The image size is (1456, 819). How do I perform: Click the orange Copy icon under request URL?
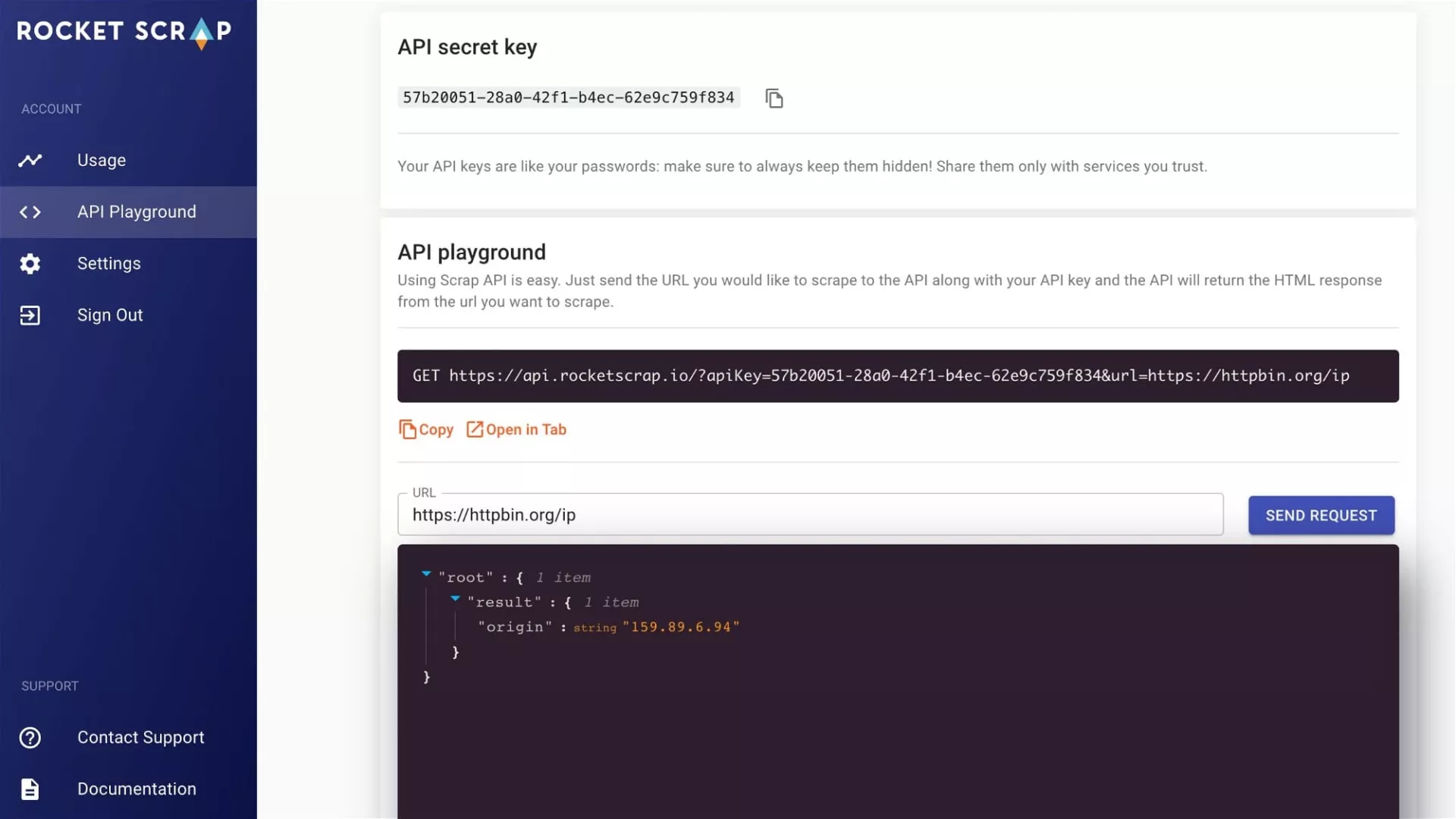click(x=407, y=430)
